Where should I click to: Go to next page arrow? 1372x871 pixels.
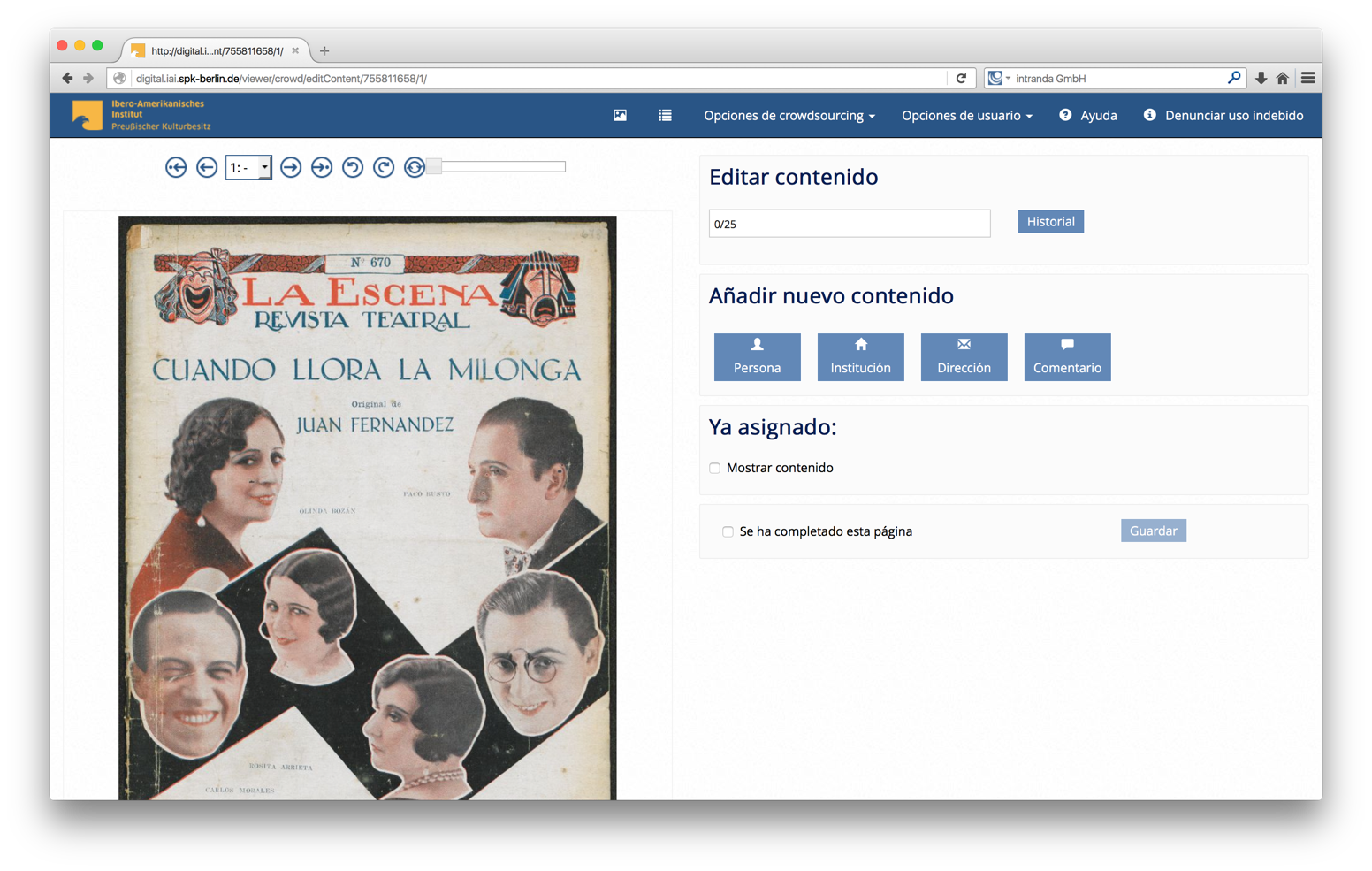point(291,167)
